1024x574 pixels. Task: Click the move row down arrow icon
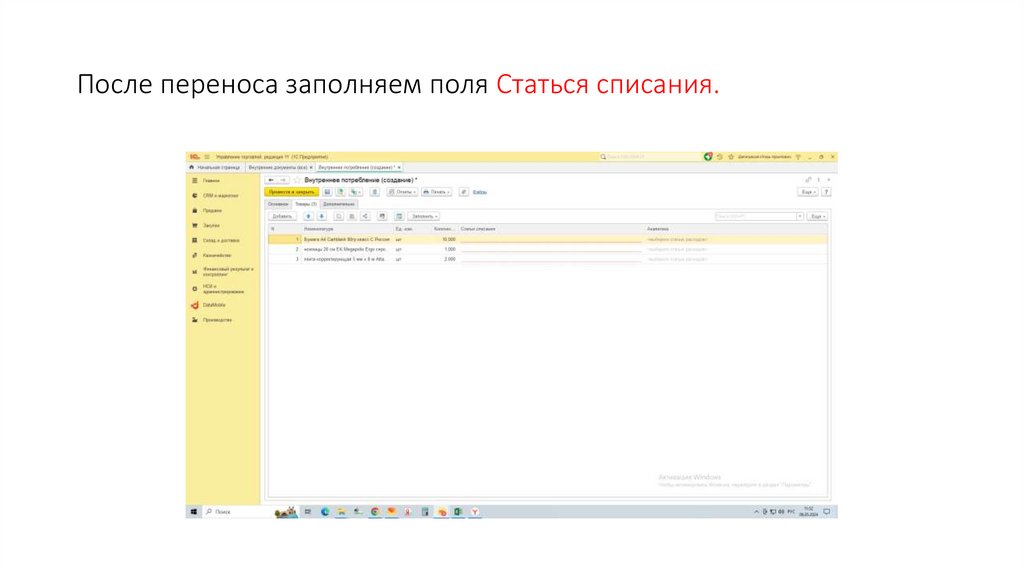coord(321,216)
